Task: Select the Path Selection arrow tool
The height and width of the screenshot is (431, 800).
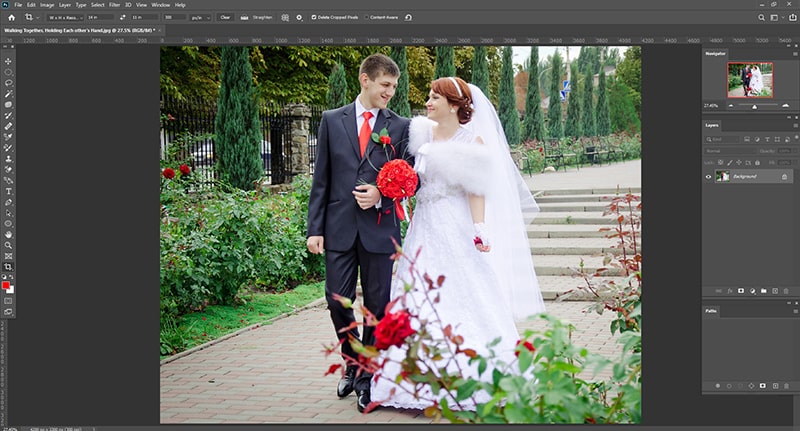Action: [x=8, y=213]
